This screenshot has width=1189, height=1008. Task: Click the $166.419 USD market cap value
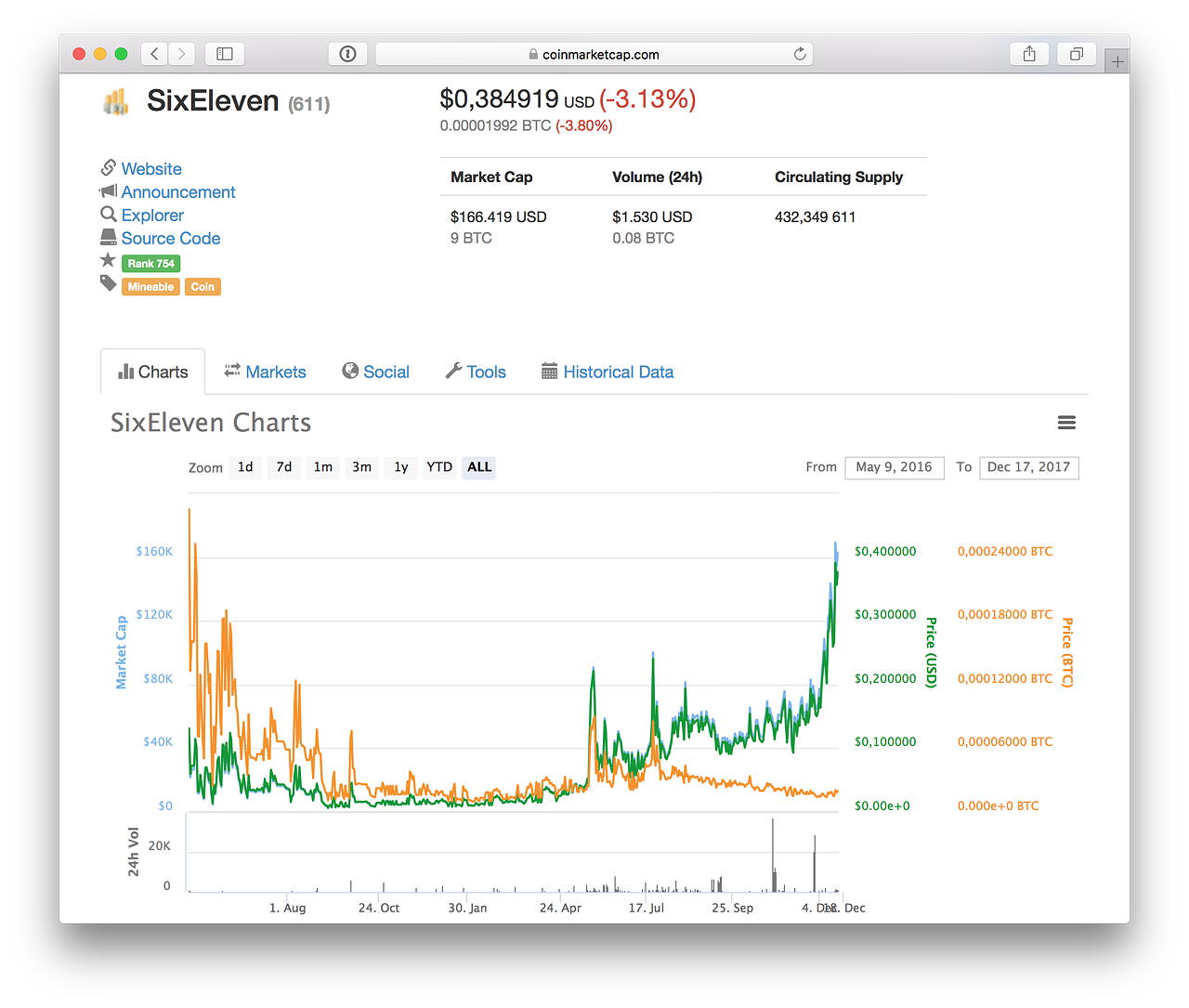click(x=499, y=216)
